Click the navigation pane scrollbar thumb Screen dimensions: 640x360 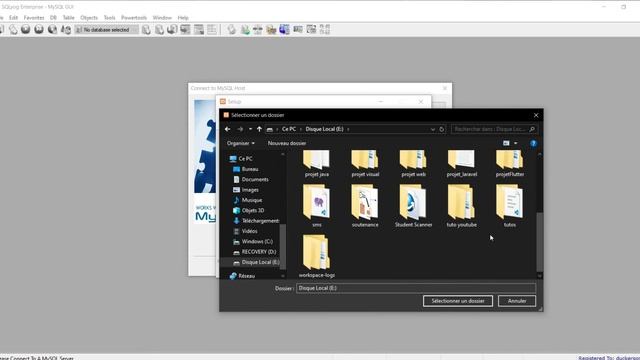pos(282,247)
